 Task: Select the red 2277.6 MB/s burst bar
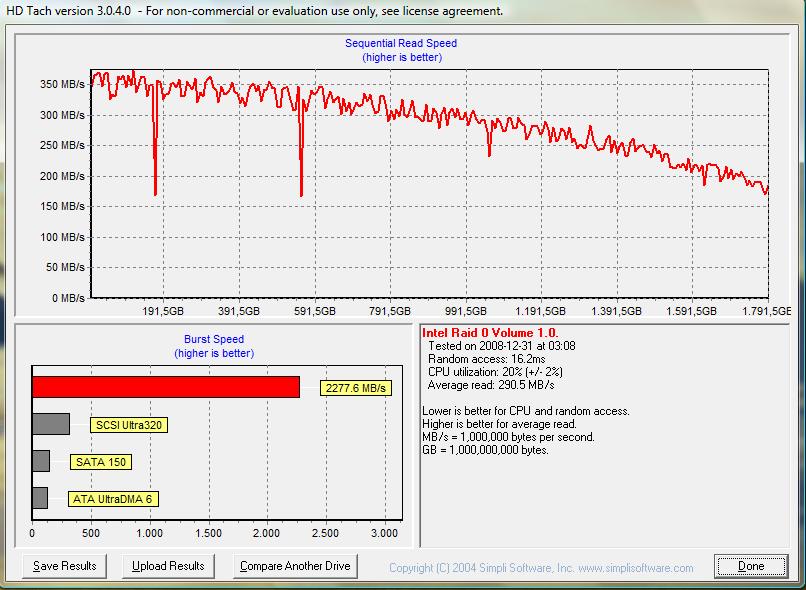click(x=166, y=387)
